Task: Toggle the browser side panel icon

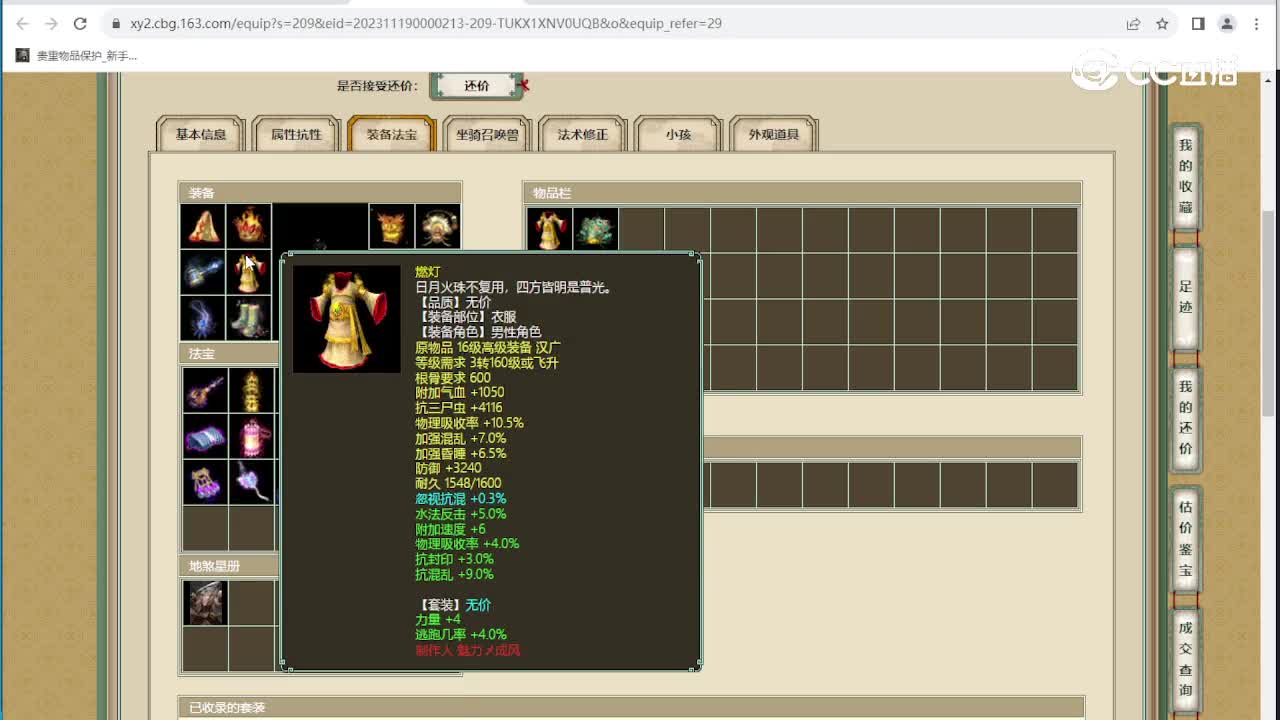Action: pyautogui.click(x=1198, y=24)
